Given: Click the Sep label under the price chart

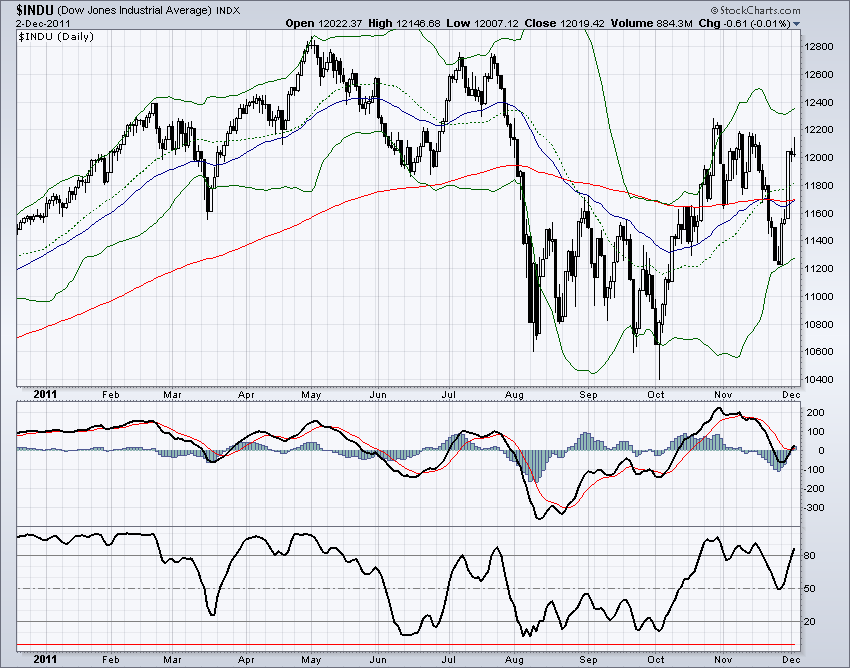Looking at the screenshot, I should 588,395.
